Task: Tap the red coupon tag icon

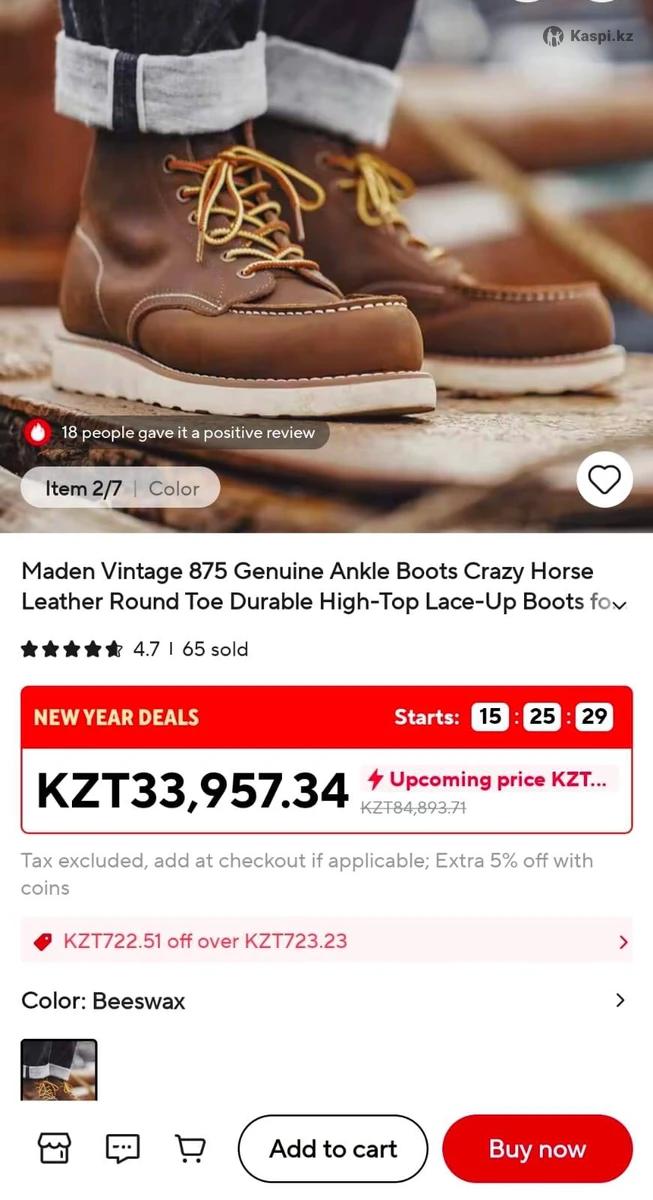Action: (x=42, y=941)
